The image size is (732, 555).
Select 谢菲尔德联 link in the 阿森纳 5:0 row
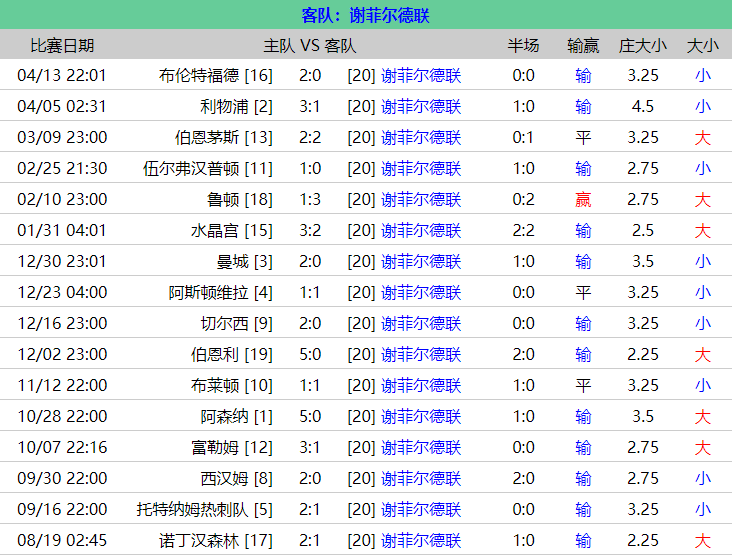pos(421,416)
